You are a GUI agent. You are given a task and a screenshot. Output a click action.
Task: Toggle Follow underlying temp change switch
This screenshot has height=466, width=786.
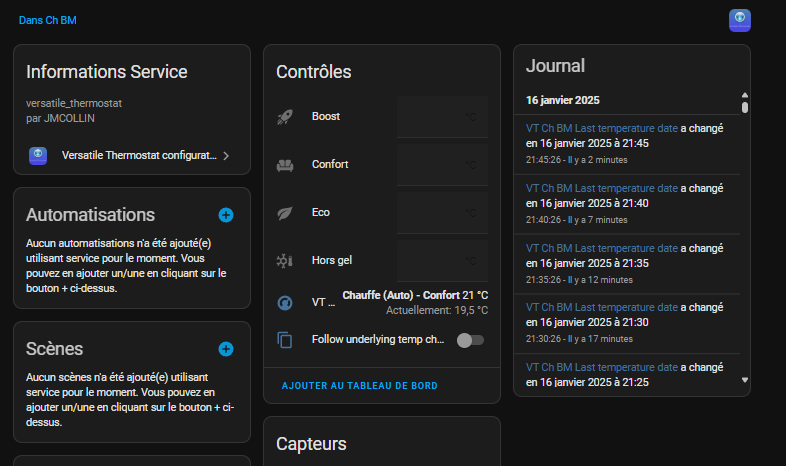click(470, 341)
